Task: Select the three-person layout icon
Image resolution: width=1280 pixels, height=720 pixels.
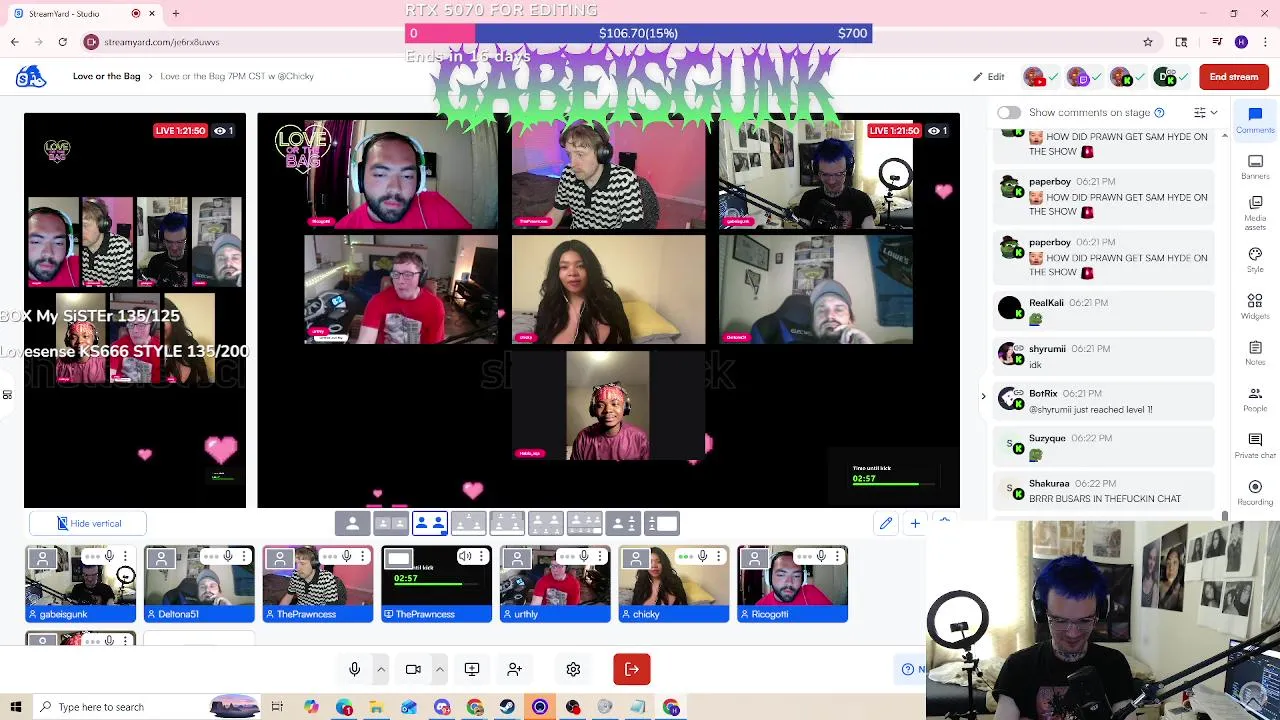Action: [x=469, y=523]
